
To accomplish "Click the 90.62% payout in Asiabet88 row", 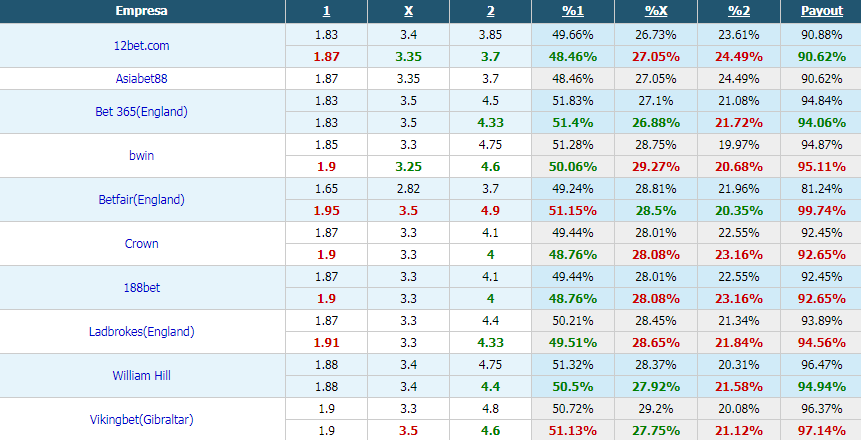I will pos(821,79).
